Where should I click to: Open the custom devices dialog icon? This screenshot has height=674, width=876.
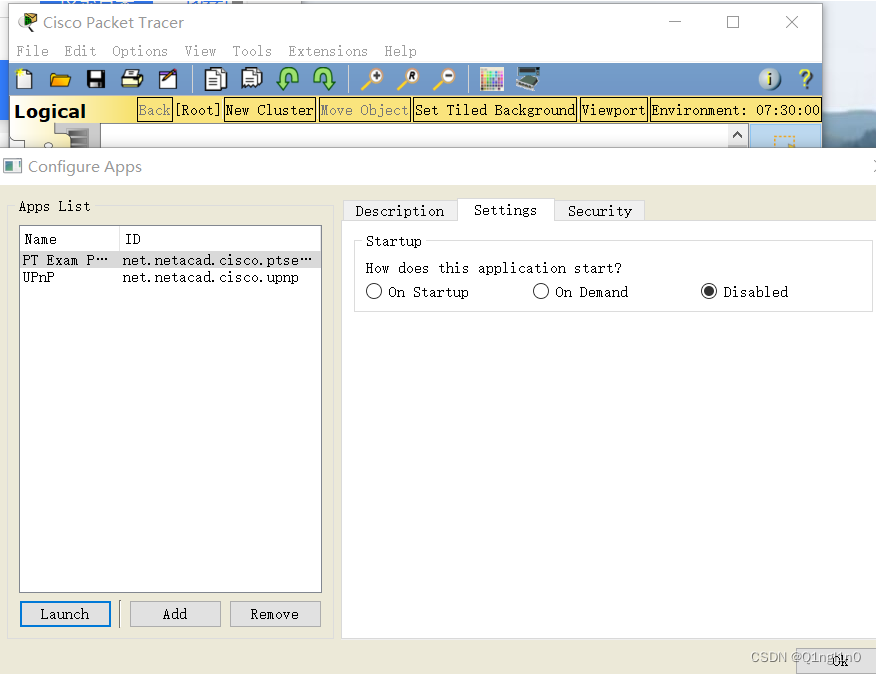pyautogui.click(x=527, y=78)
